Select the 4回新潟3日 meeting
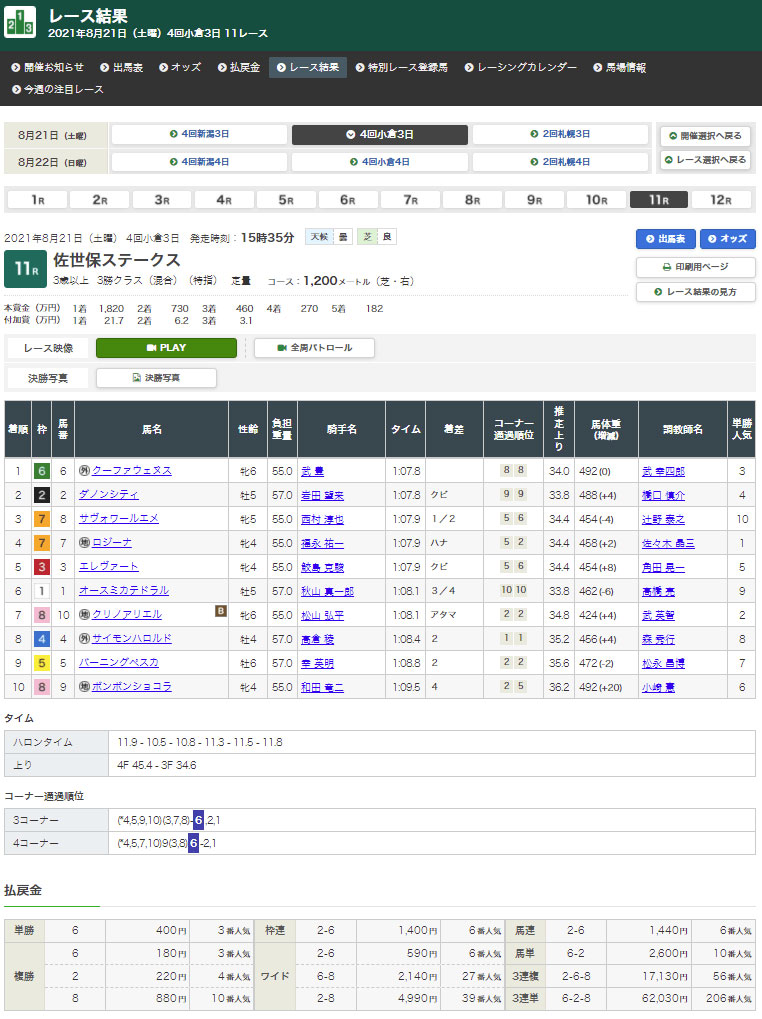762x1019 pixels. pos(199,134)
